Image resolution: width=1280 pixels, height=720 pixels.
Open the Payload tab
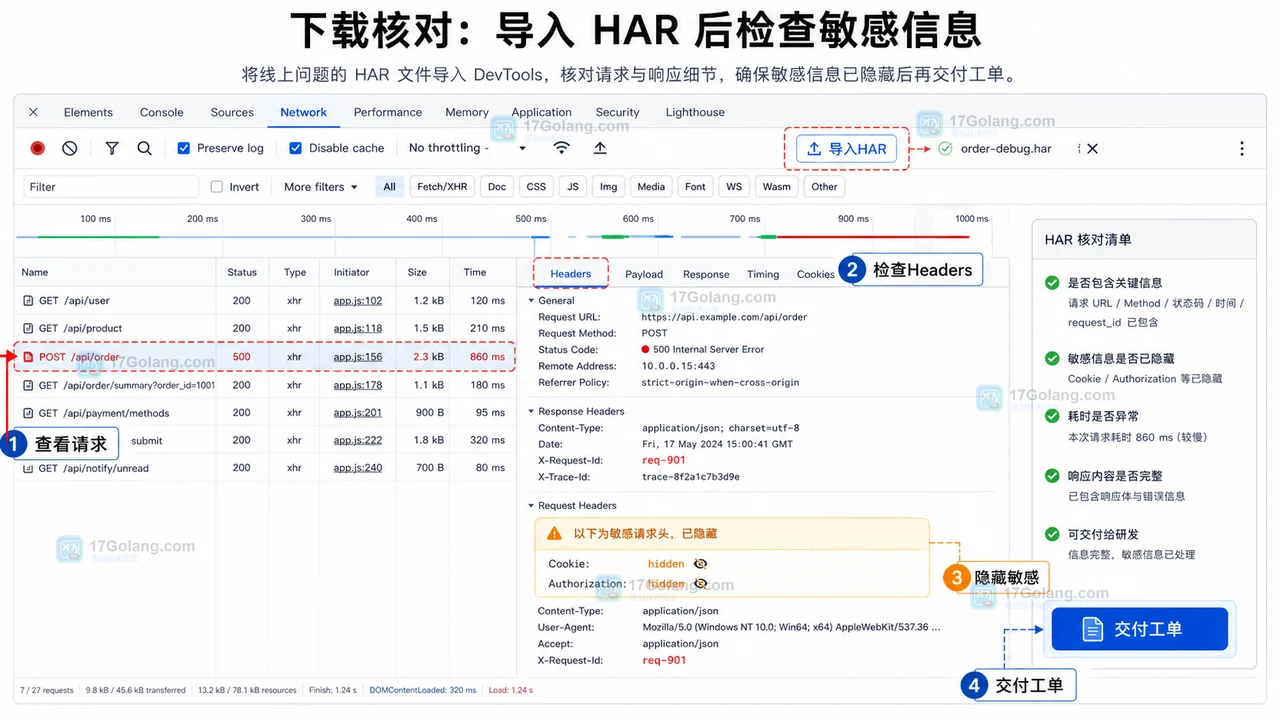click(x=644, y=274)
